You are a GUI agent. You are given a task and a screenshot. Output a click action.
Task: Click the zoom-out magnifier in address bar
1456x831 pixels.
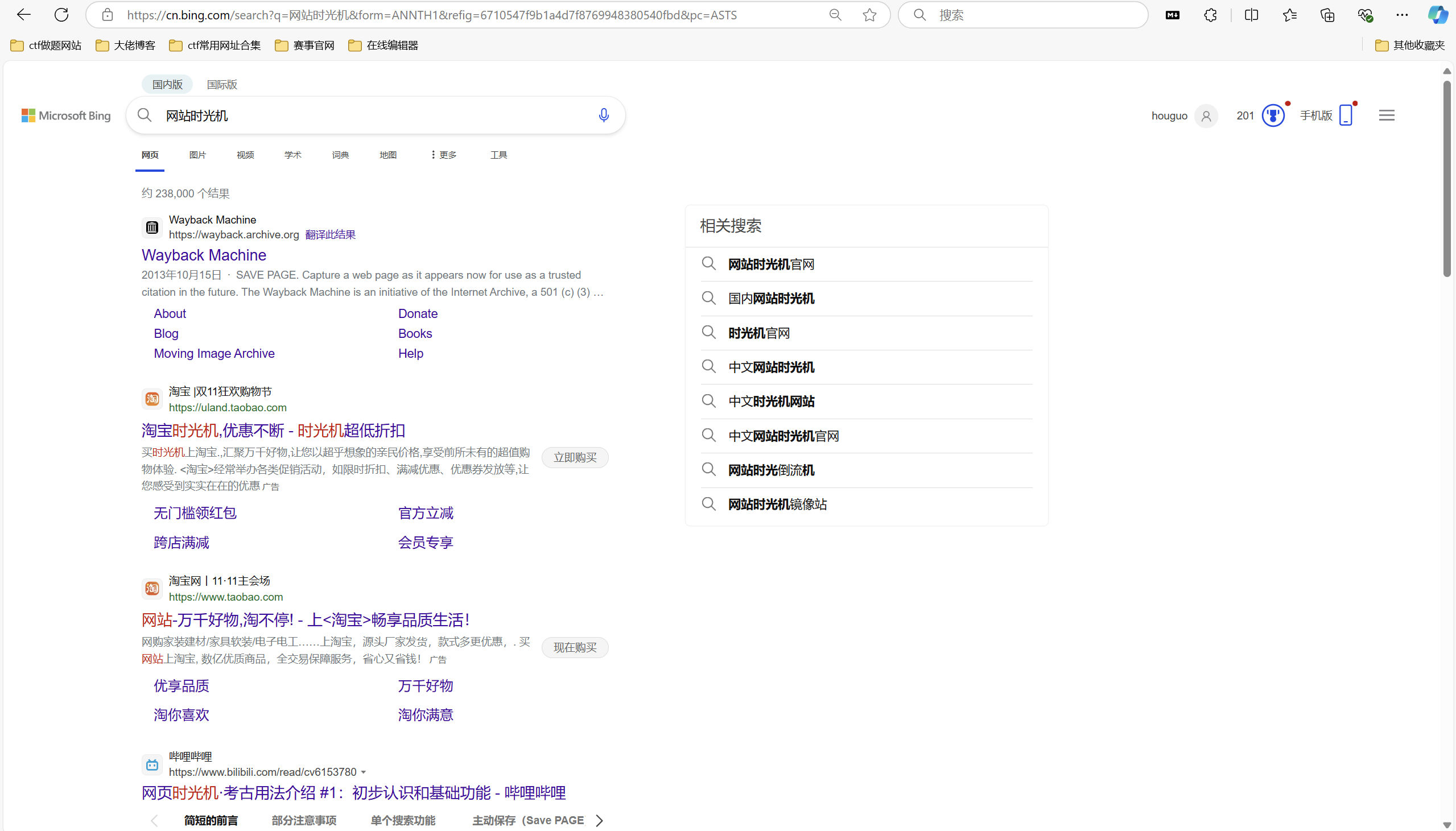point(835,15)
